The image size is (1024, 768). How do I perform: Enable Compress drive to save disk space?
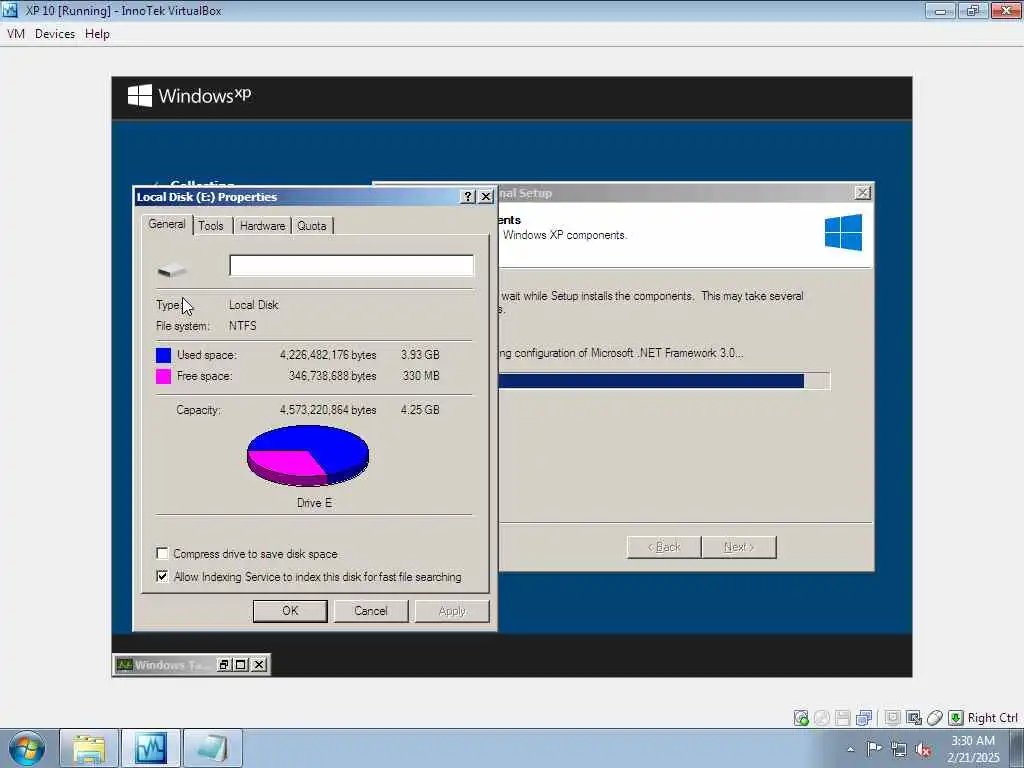(162, 553)
